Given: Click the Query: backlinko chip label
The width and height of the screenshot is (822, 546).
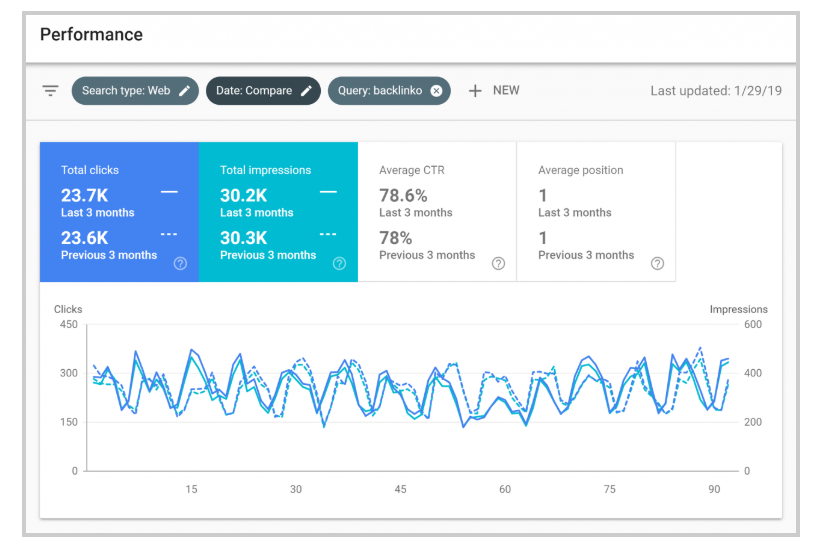Looking at the screenshot, I should point(380,91).
